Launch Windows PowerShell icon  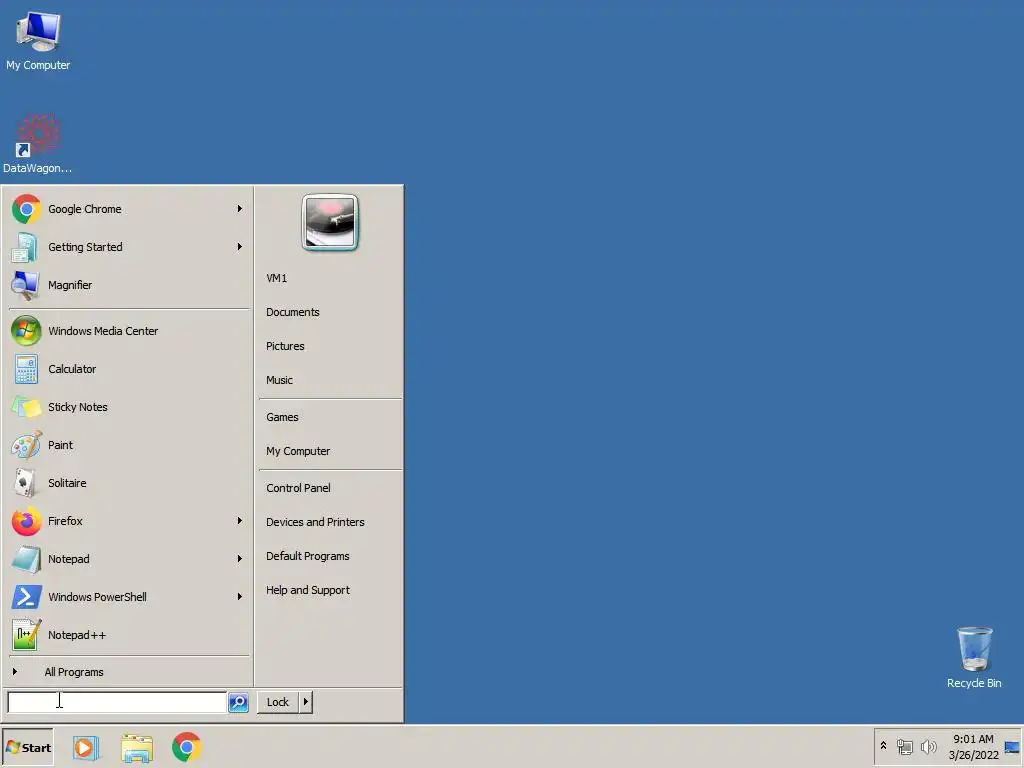(25, 597)
